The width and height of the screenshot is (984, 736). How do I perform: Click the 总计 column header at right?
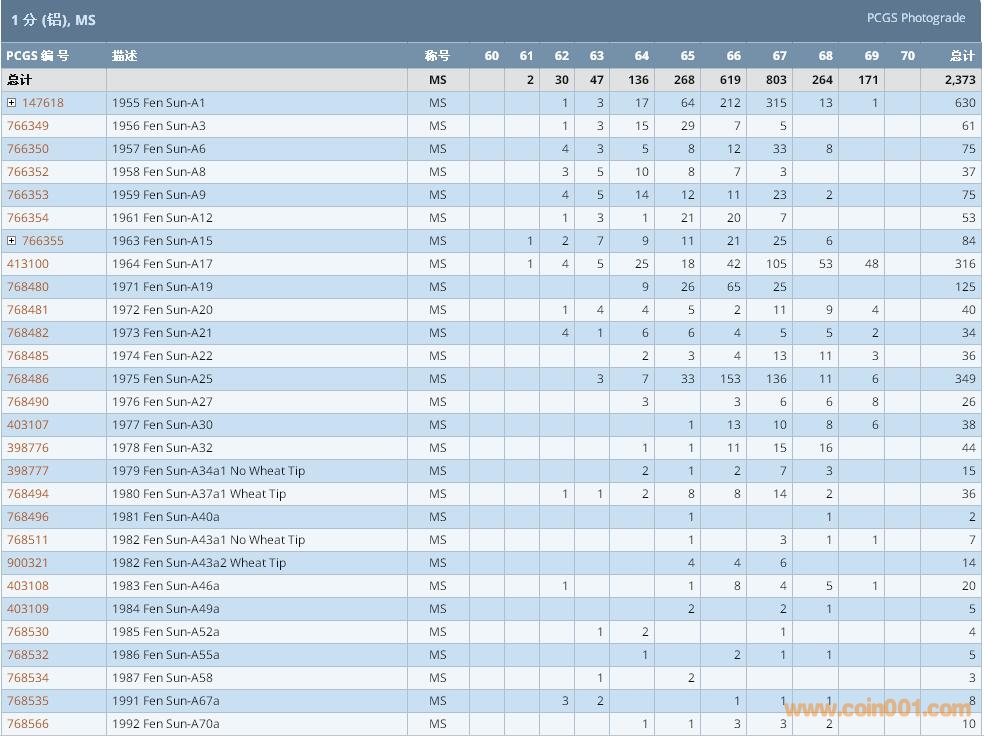[x=961, y=56]
